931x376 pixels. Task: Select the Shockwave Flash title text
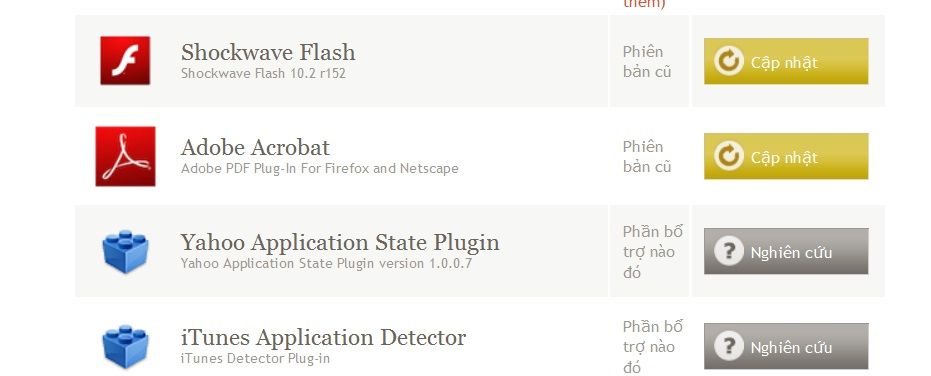(268, 52)
